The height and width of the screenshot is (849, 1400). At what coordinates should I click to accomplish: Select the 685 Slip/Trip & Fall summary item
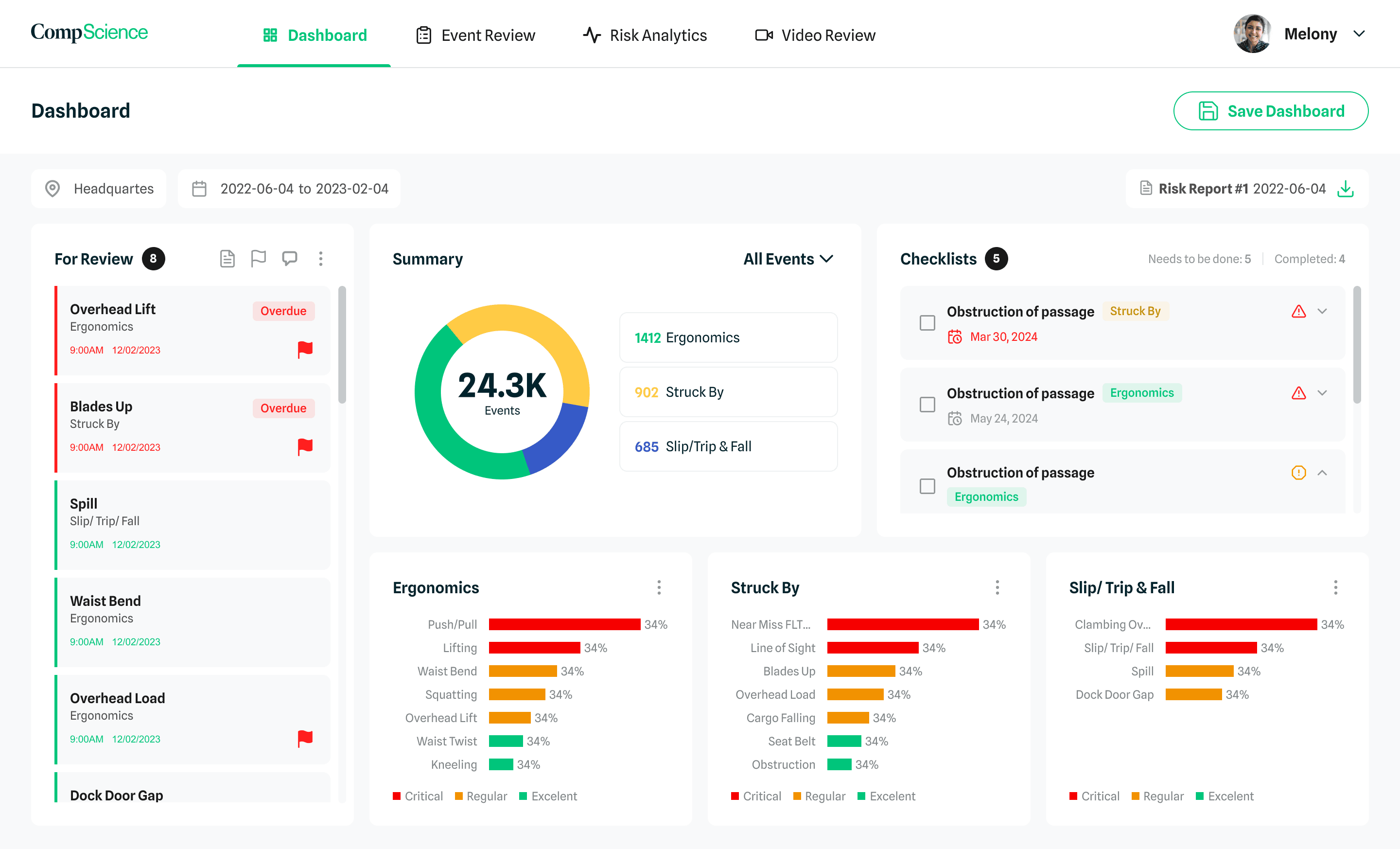coord(728,447)
